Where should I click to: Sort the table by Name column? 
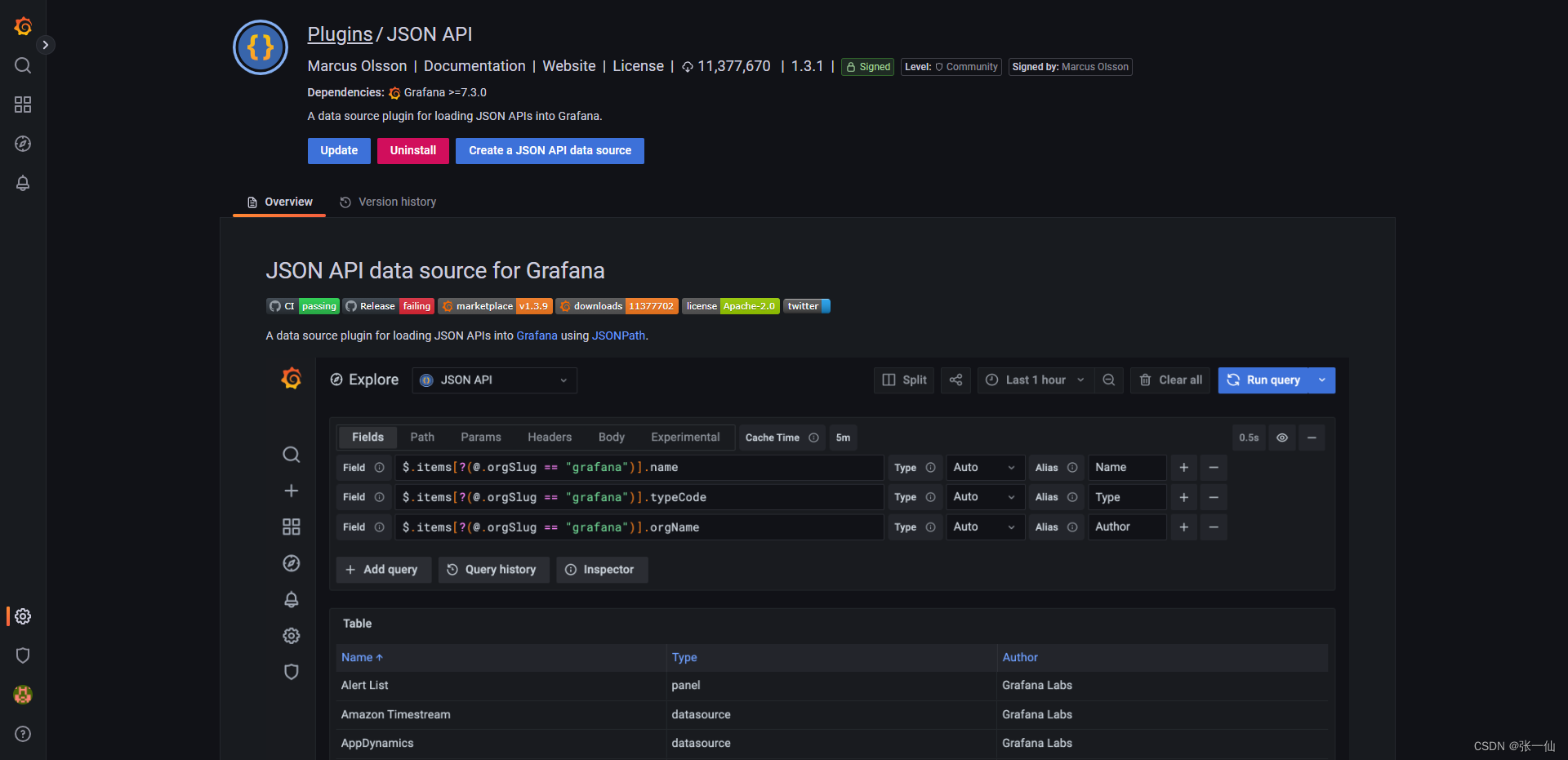pyautogui.click(x=361, y=657)
